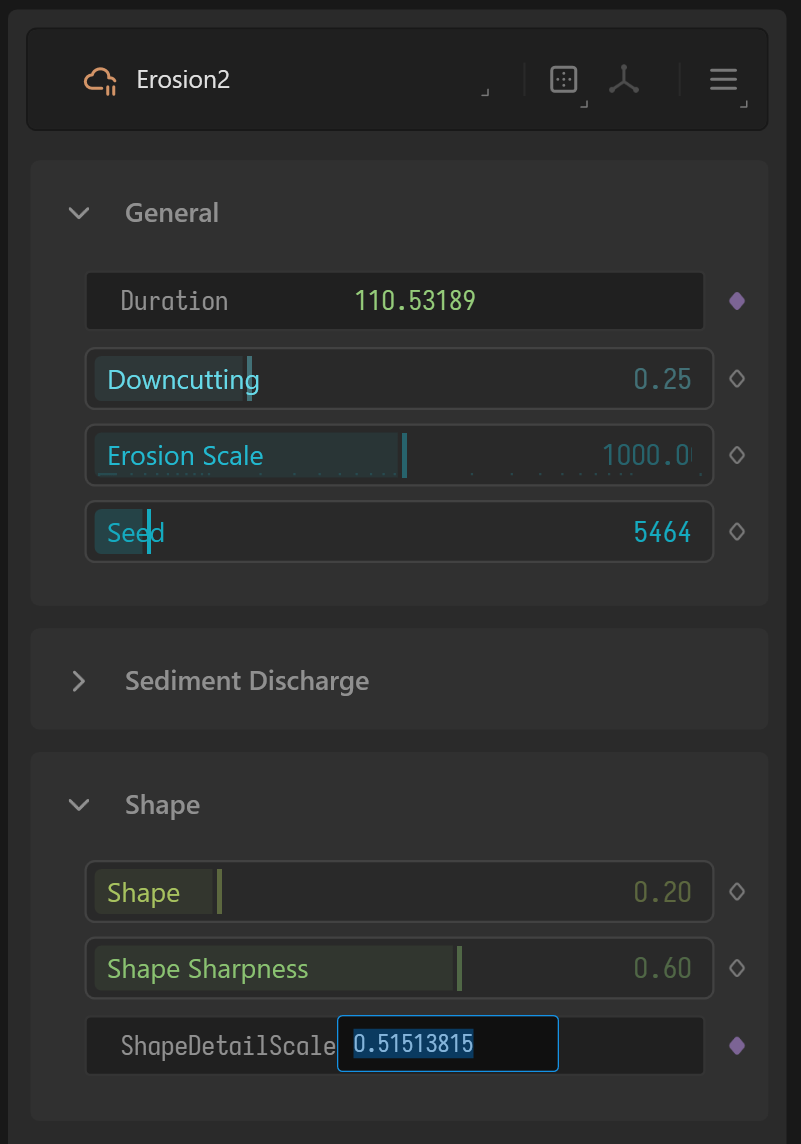
Task: Click the diamond marker beside Seed
Action: coord(737,532)
